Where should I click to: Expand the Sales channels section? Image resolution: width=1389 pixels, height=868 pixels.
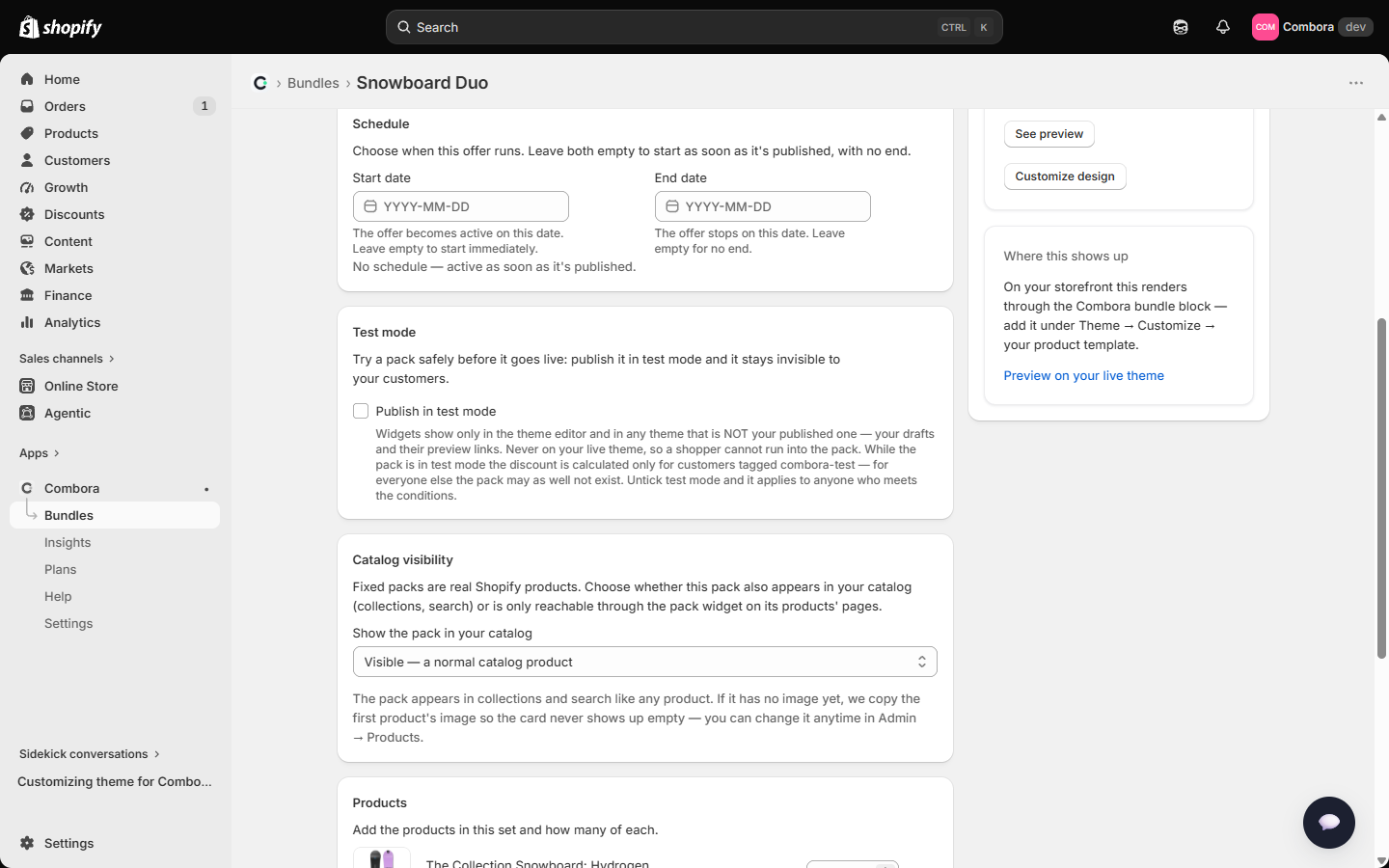pos(67,359)
